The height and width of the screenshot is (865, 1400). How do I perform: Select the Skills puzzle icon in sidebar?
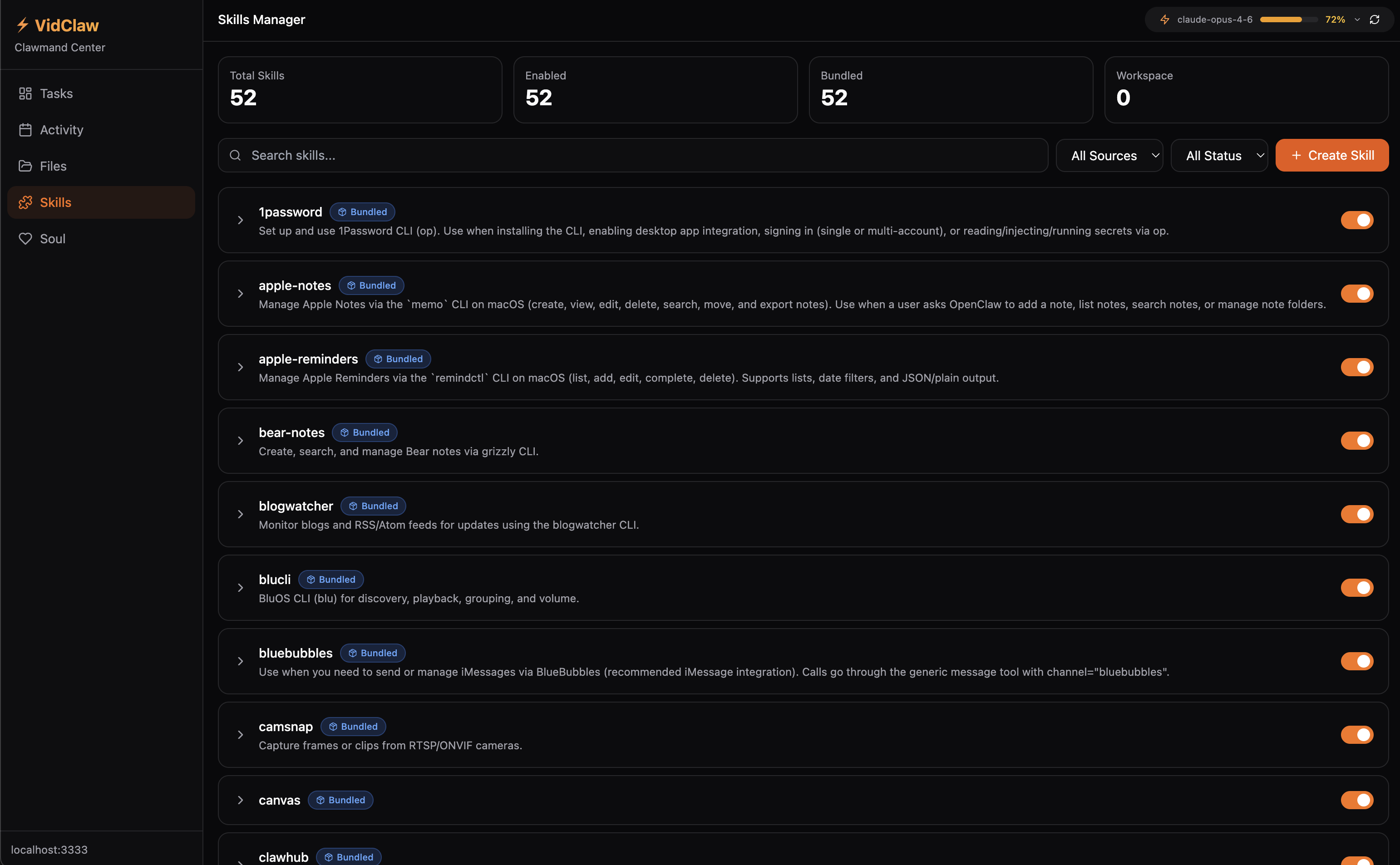pos(25,202)
